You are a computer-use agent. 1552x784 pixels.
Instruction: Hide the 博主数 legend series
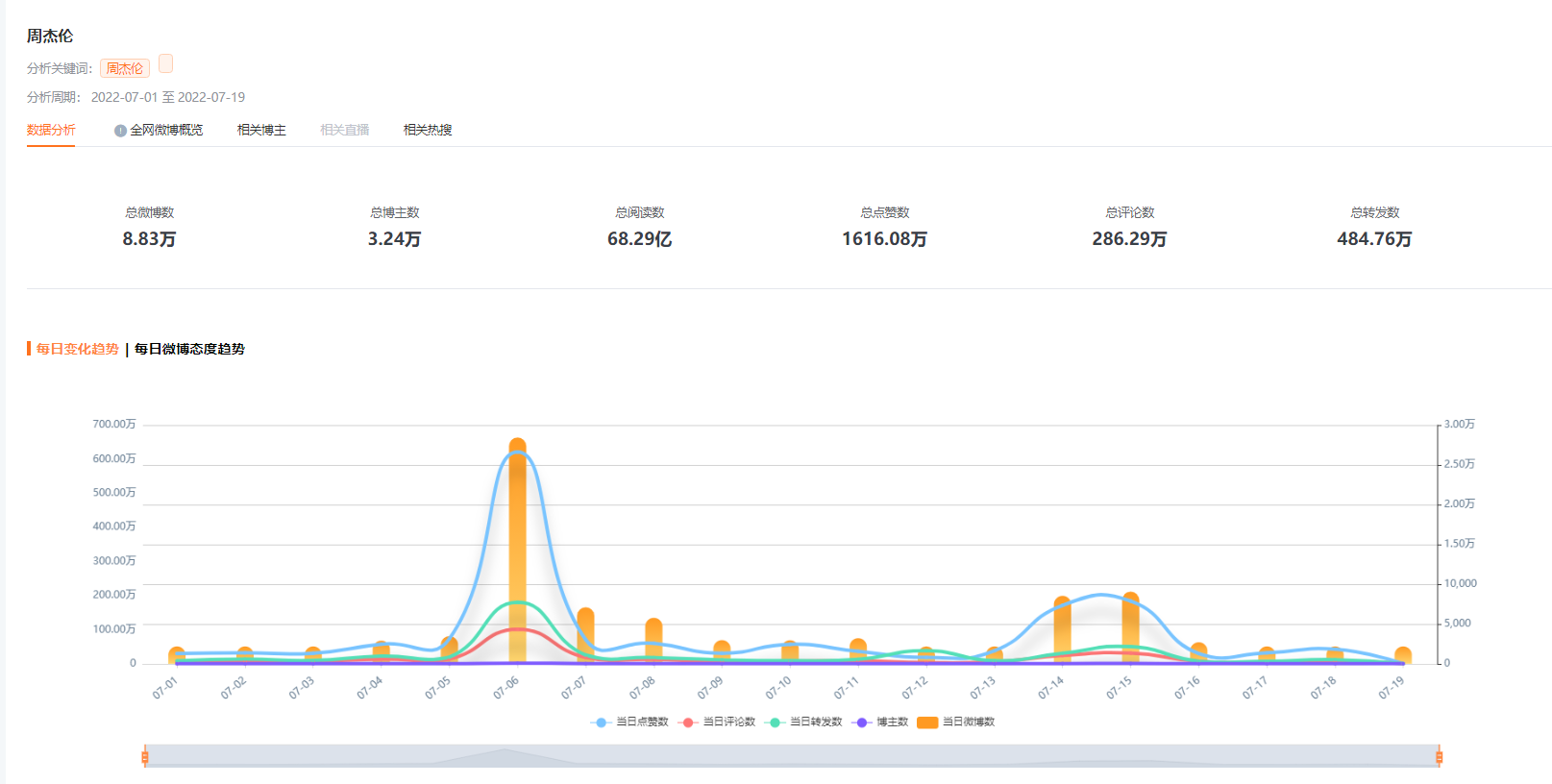point(880,722)
